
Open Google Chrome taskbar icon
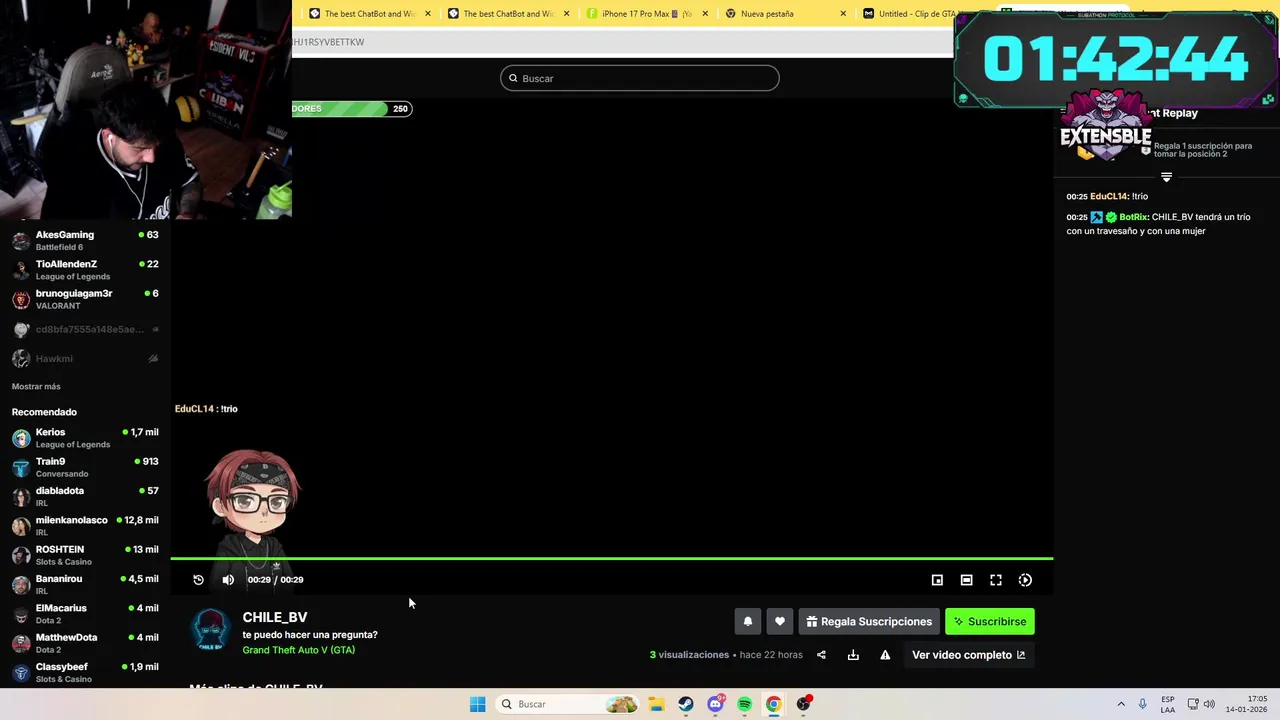[773, 704]
